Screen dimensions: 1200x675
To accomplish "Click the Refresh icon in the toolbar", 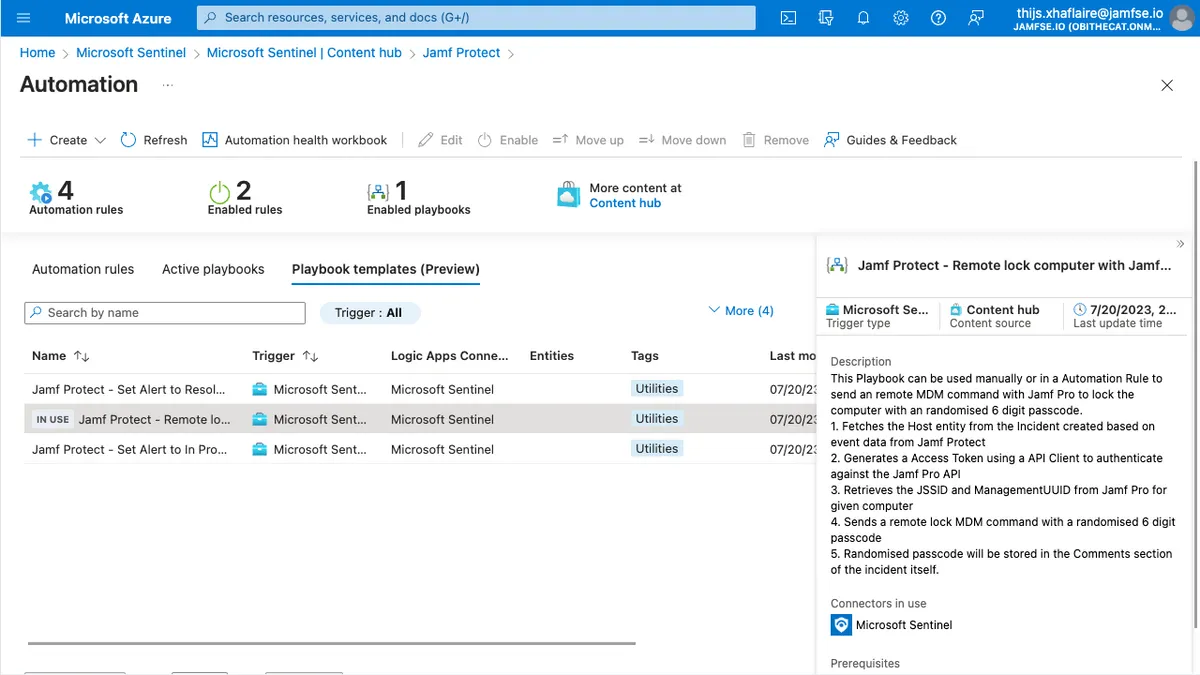I will pos(153,140).
